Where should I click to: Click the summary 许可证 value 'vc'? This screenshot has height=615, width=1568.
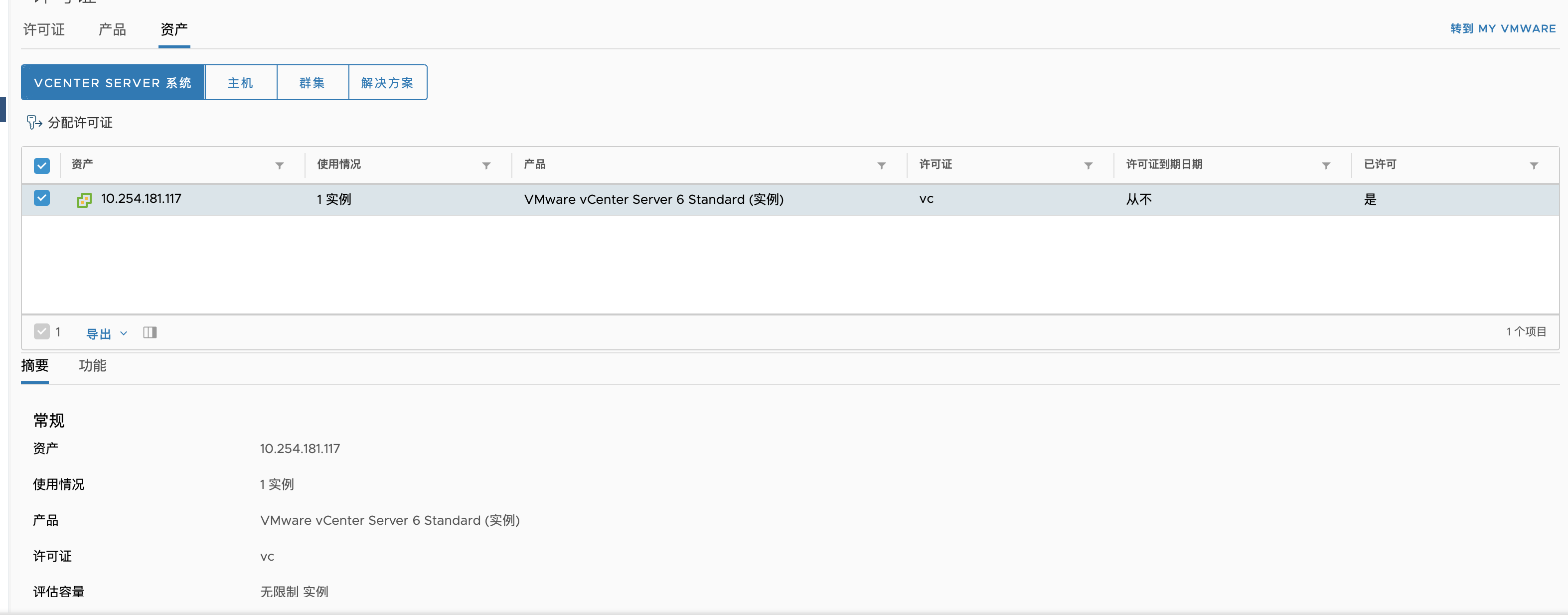[x=267, y=557]
